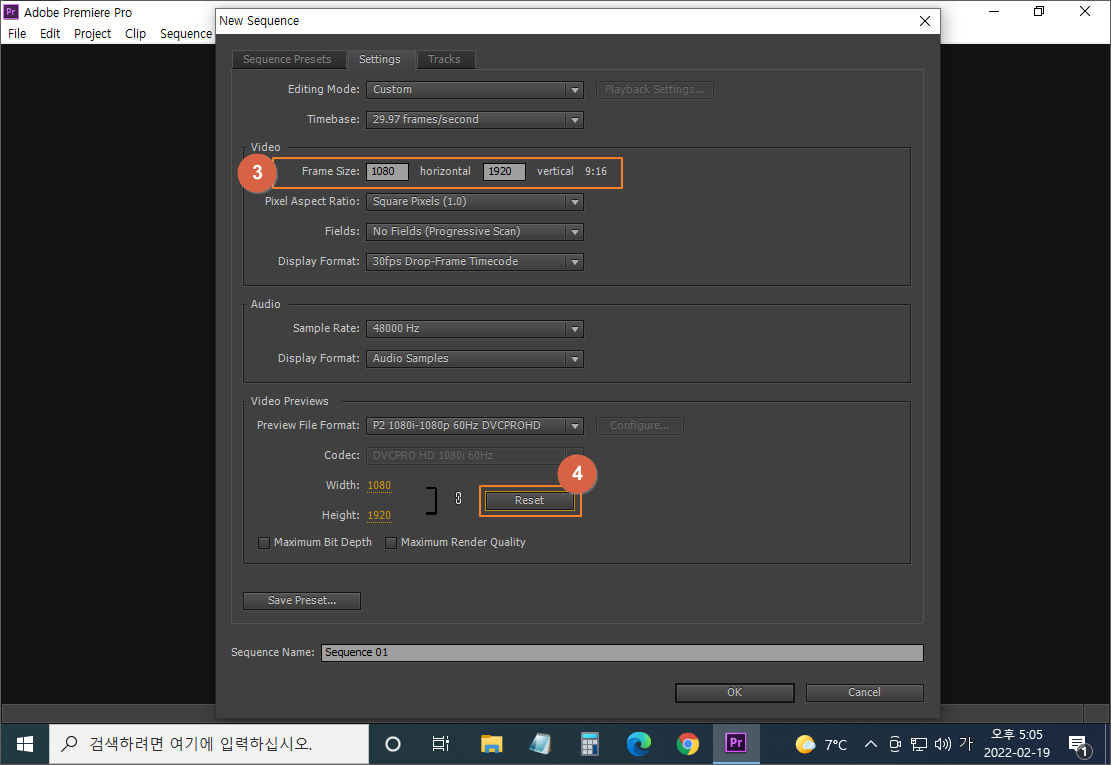Select the Settings tab
This screenshot has height=765, width=1111.
380,60
